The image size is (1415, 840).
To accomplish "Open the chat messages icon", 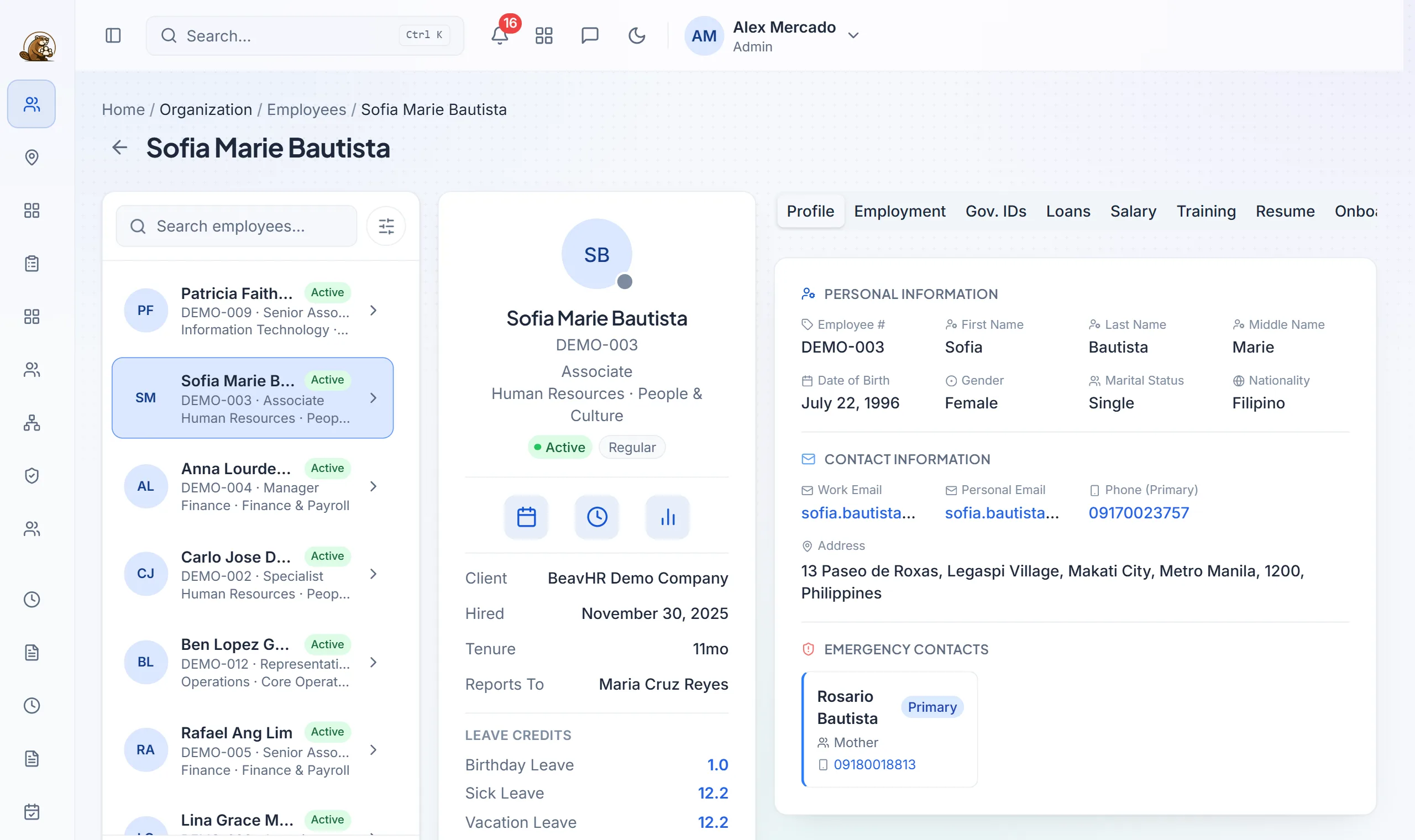I will point(590,36).
